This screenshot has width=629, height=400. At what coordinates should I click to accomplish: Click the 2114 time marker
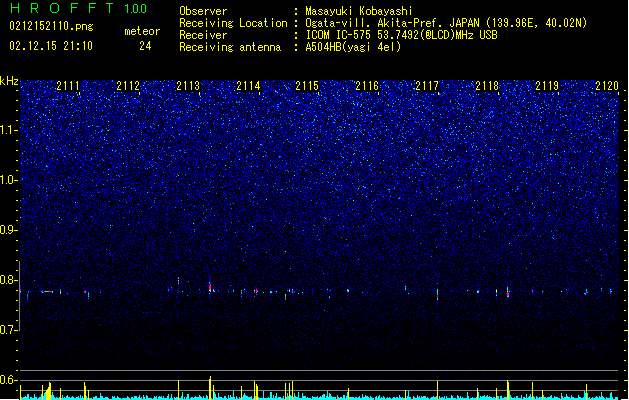point(248,86)
